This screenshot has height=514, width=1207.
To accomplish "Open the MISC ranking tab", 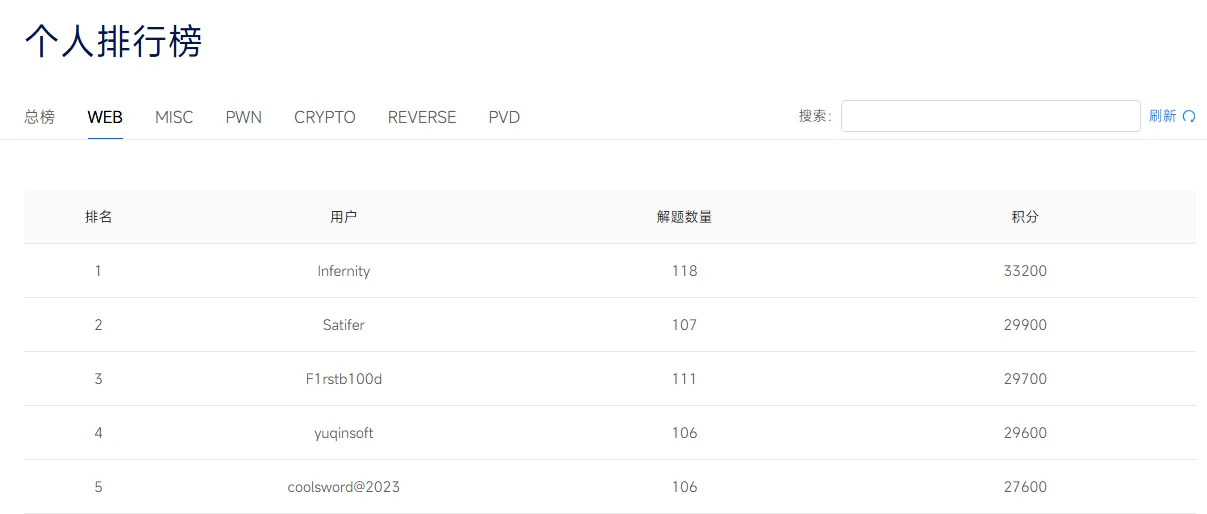I will click(174, 117).
